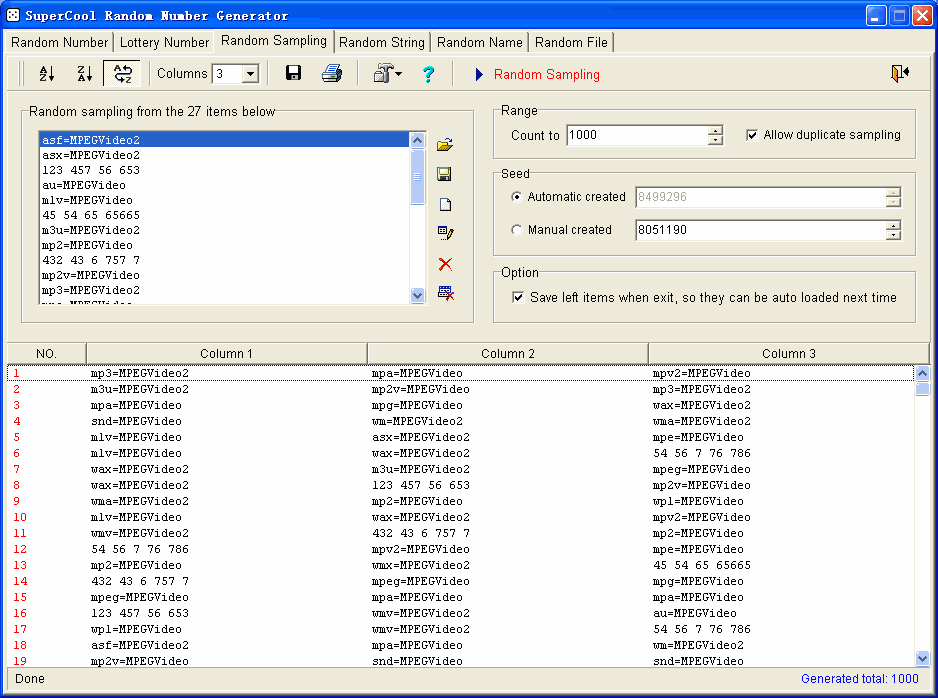
Task: Select the Manual created seed radio button
Action: [x=516, y=230]
